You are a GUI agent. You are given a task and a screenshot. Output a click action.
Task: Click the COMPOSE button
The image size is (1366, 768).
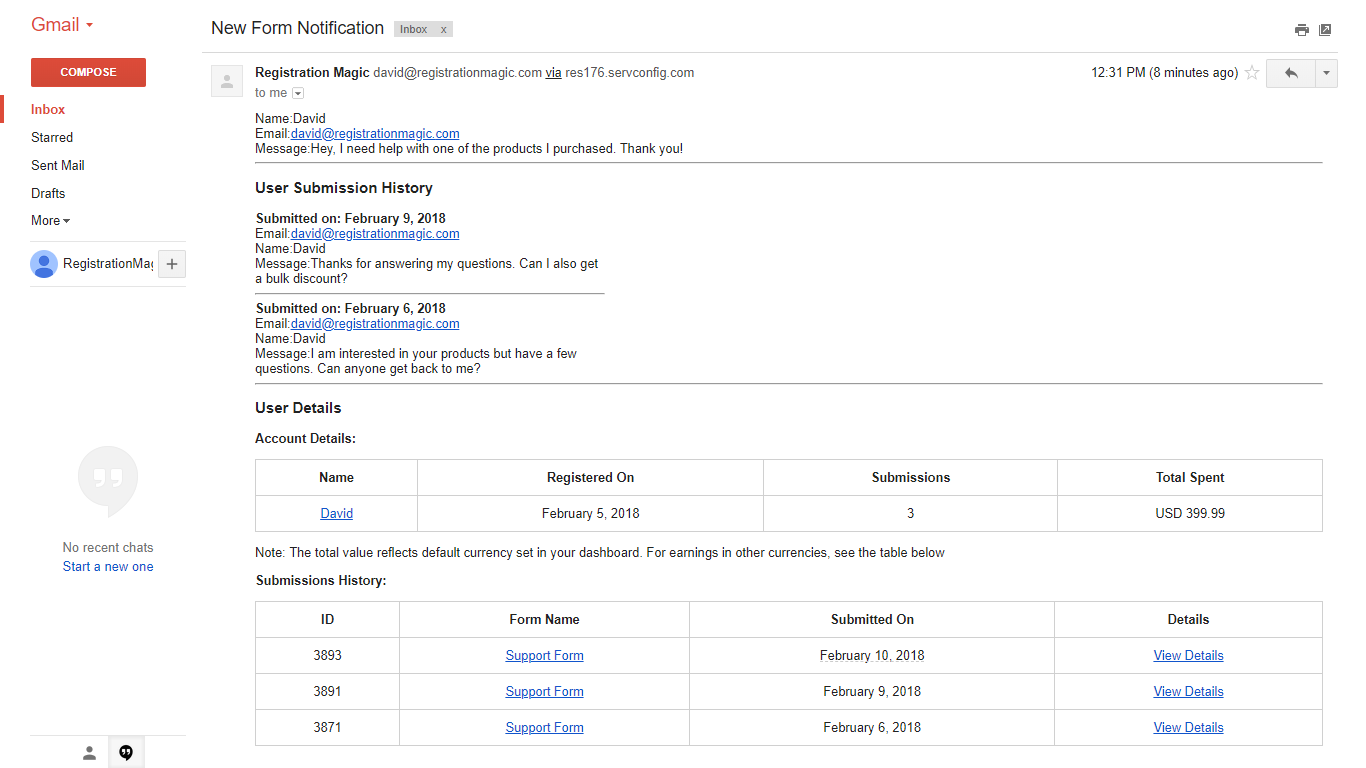(88, 72)
